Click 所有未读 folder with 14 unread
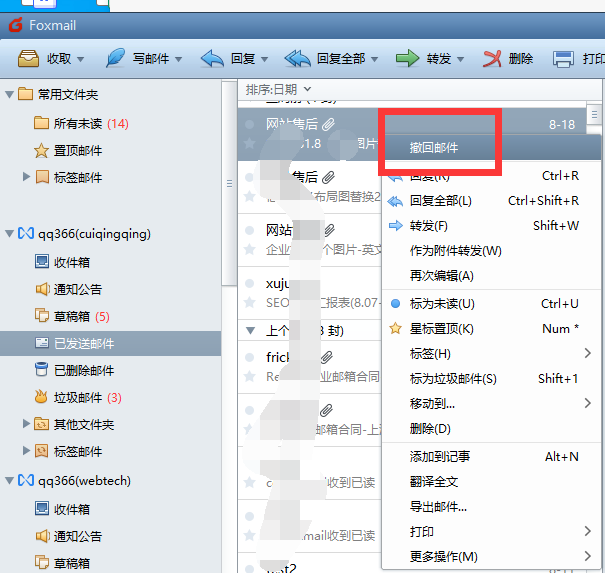 (78, 123)
